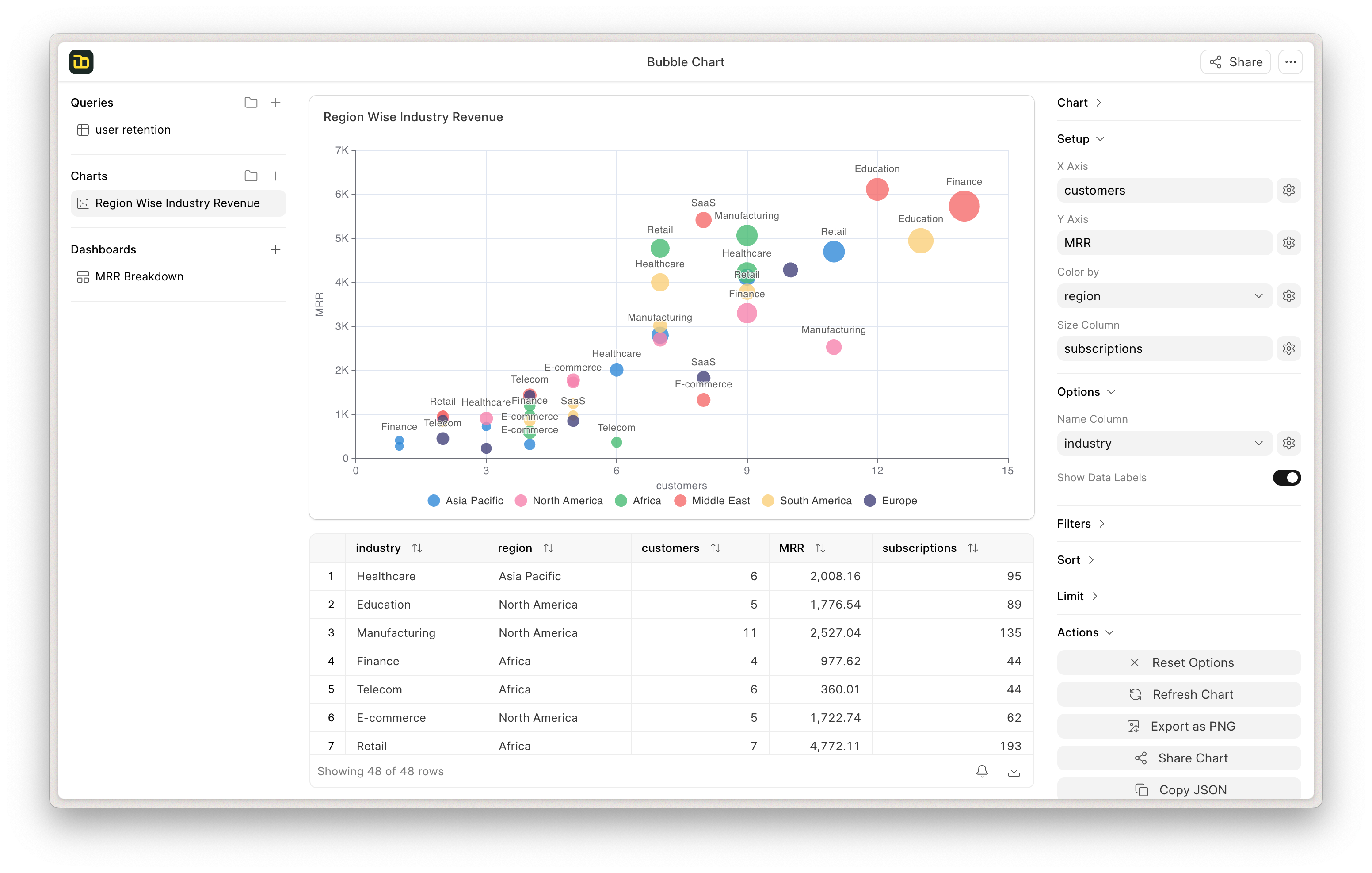
Task: Add a new query with the plus icon
Action: [276, 103]
